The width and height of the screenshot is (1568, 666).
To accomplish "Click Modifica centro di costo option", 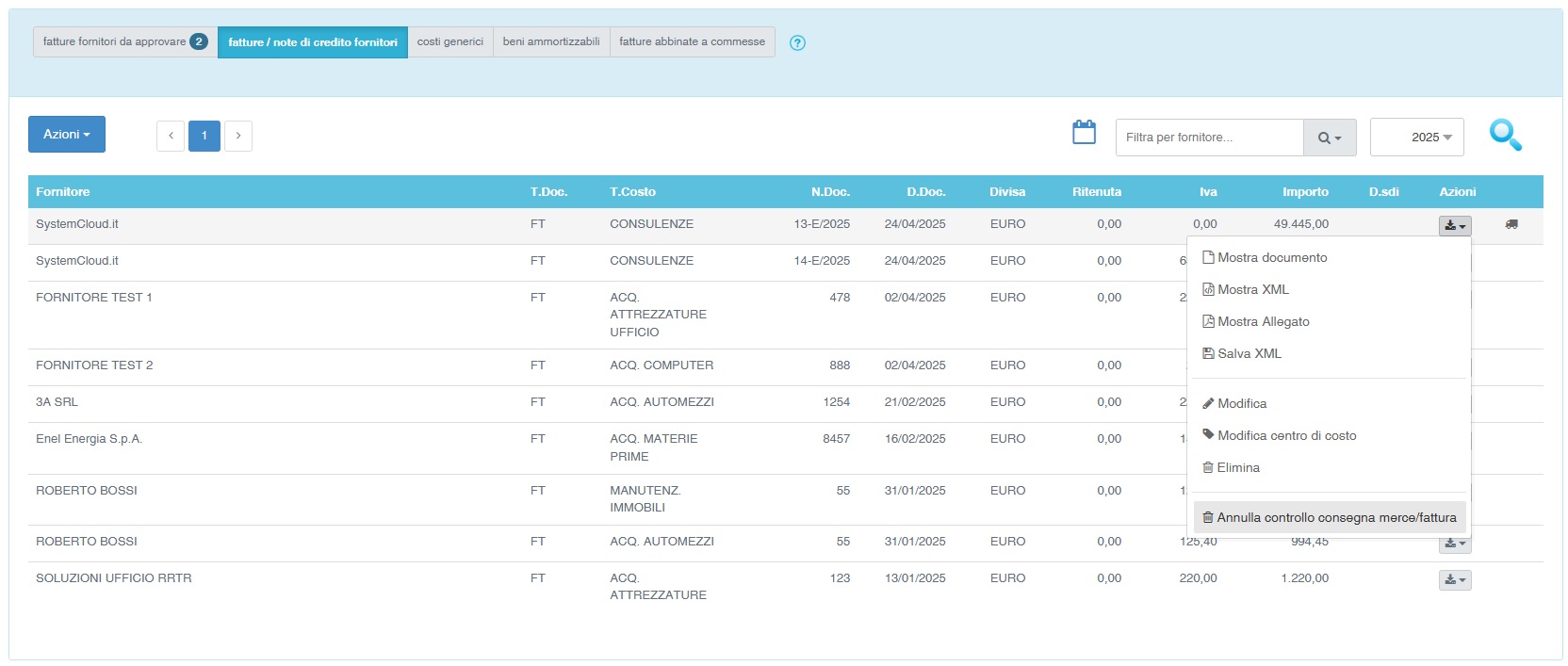I will point(1286,435).
